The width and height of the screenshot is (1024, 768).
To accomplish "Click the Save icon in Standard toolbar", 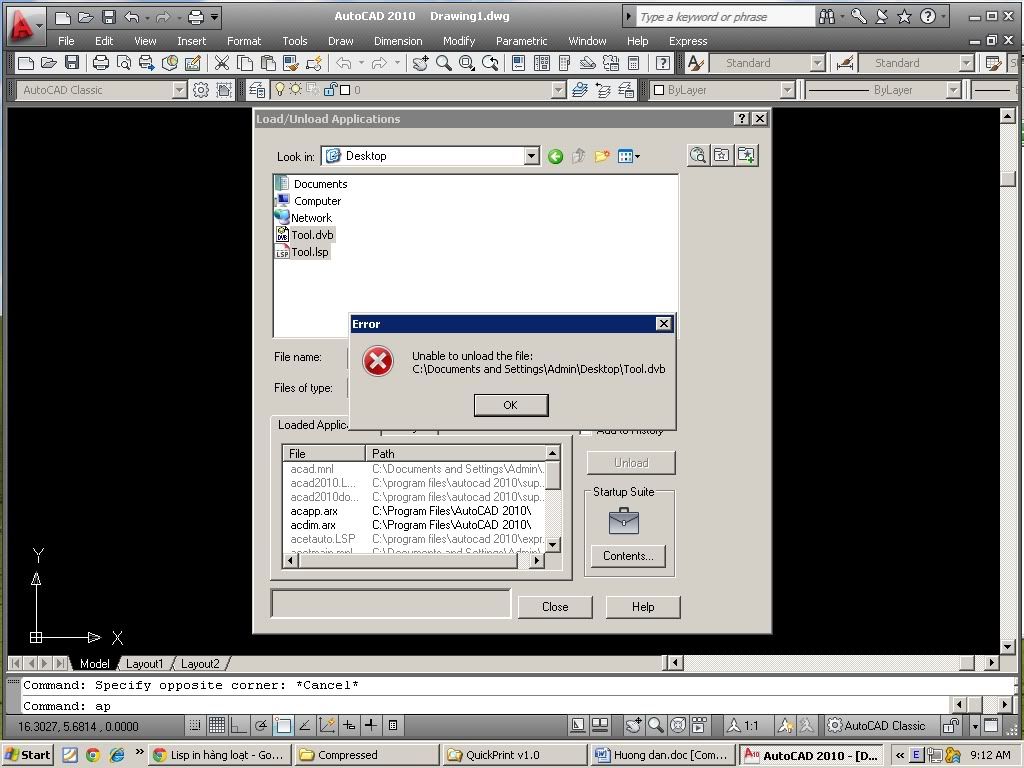I will pyautogui.click(x=72, y=63).
